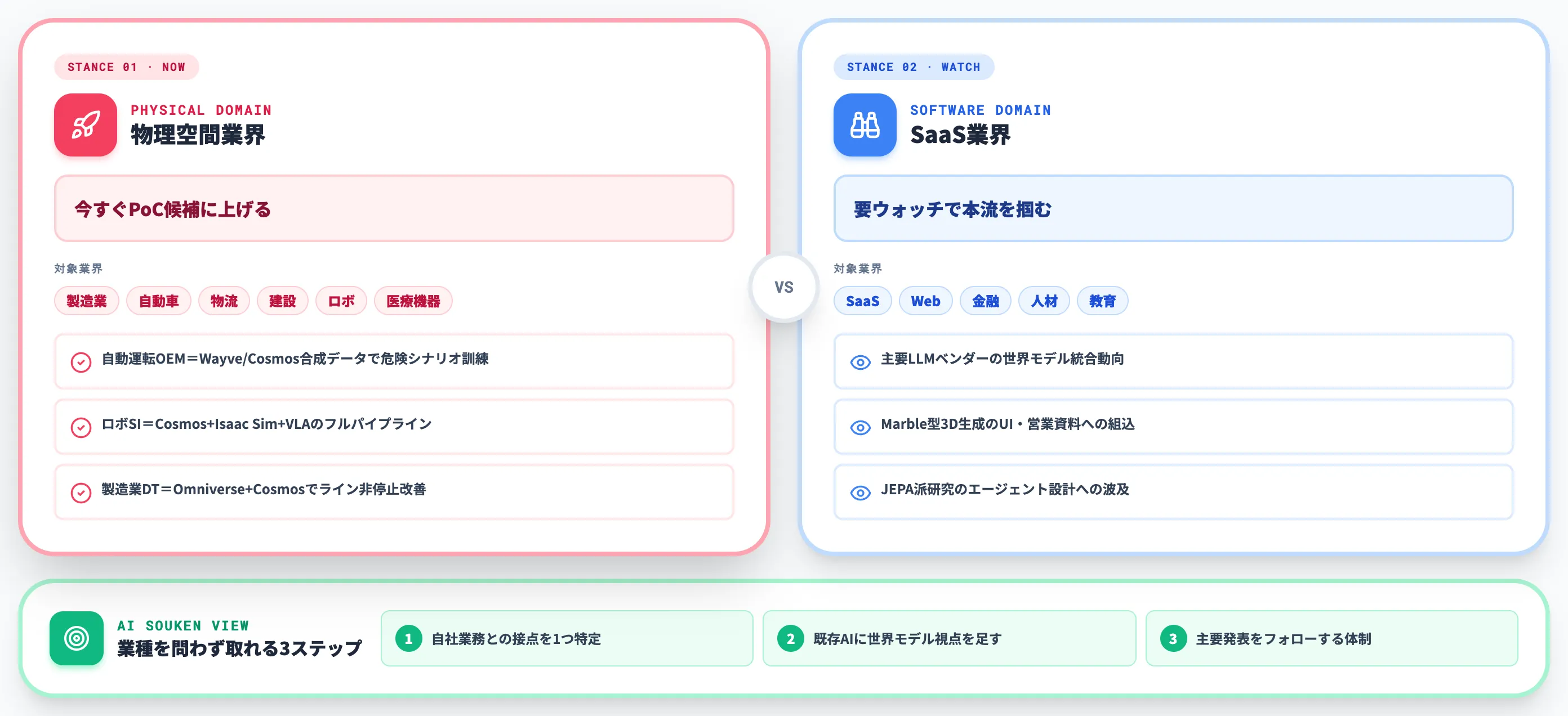Click the green target icon for AI Souken View
The image size is (1568, 716).
coord(77,638)
